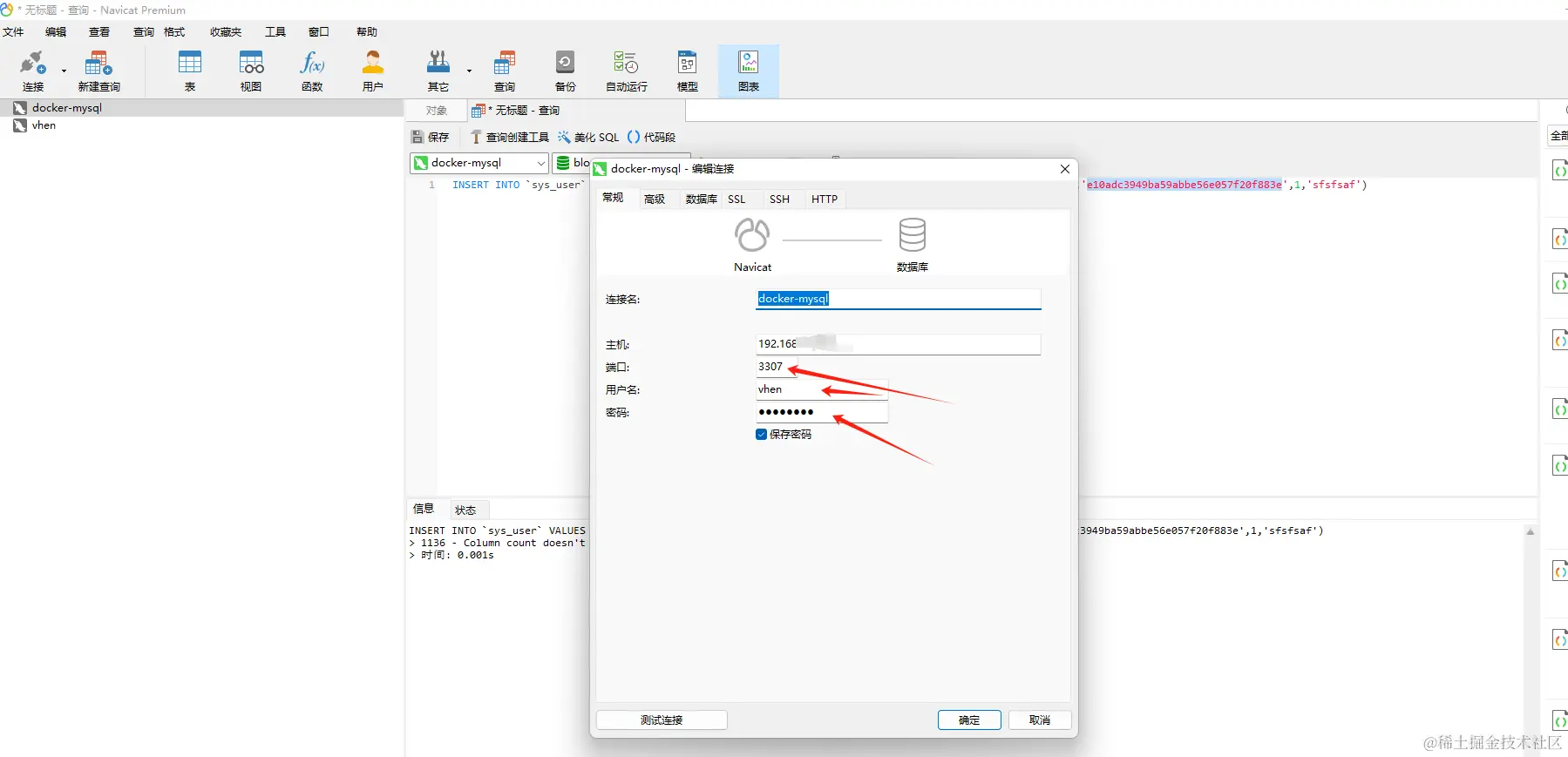Click the 用户名 field showing vhen
Screen dimensions: 1568x757
pos(821,389)
